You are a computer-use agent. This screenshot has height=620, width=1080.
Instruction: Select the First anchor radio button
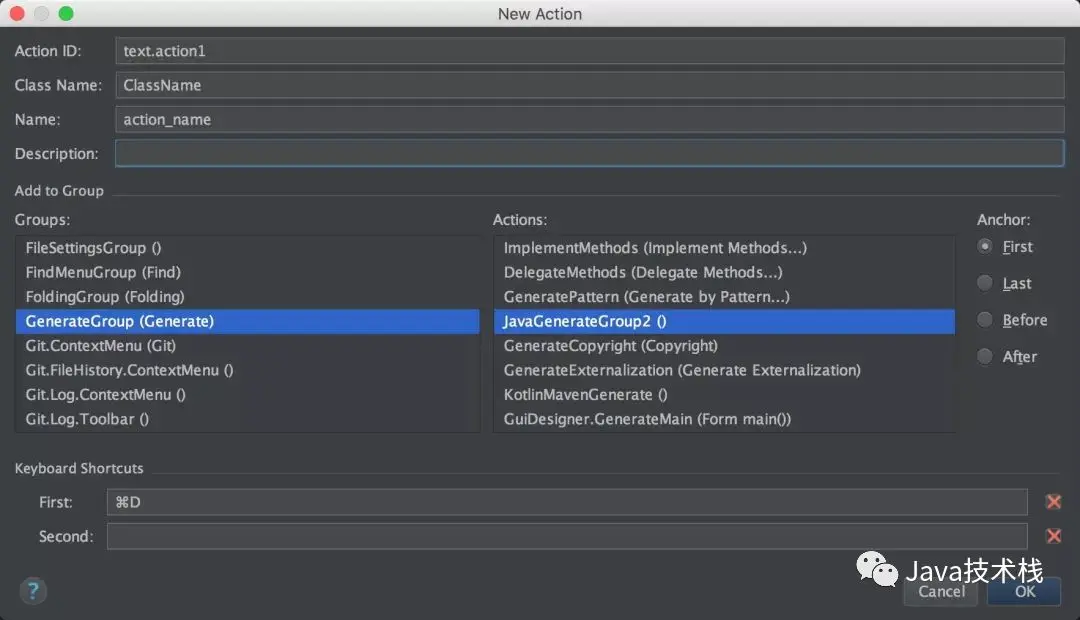(986, 247)
